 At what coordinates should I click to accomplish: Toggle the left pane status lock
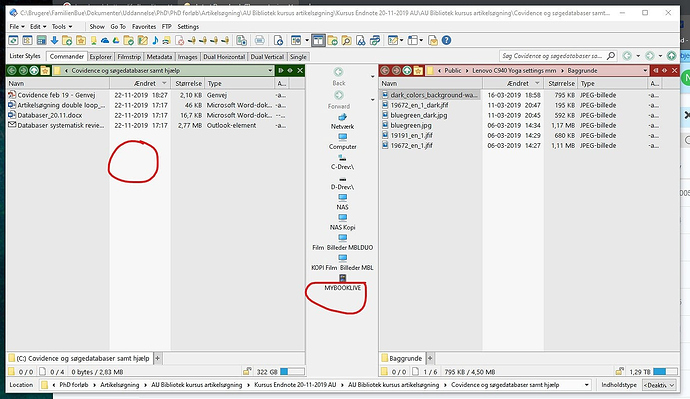click(x=247, y=372)
